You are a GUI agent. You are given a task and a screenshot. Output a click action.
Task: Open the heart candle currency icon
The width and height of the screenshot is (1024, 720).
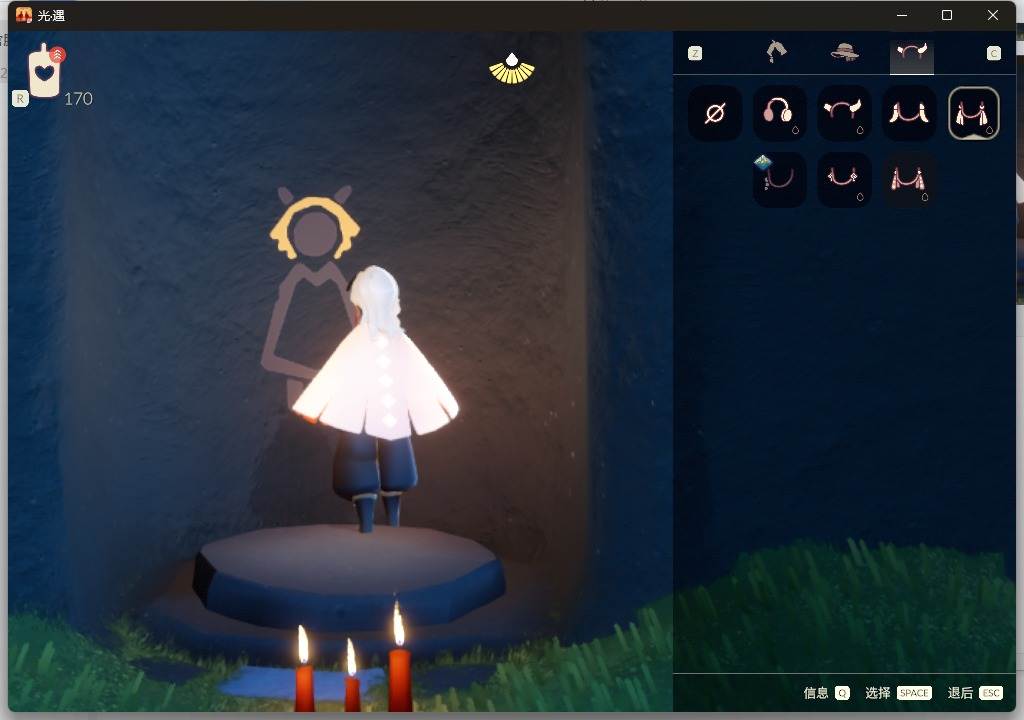point(45,72)
